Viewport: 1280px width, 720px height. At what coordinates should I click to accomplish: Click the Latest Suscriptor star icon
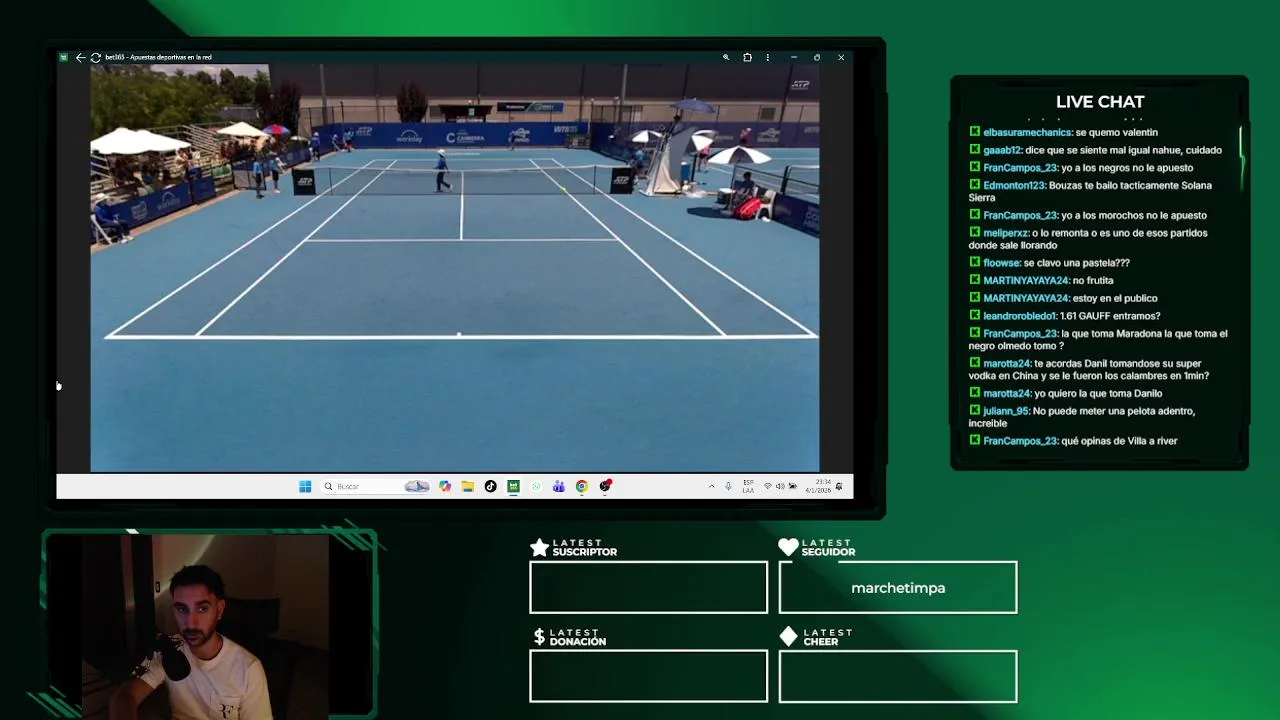pyautogui.click(x=539, y=547)
